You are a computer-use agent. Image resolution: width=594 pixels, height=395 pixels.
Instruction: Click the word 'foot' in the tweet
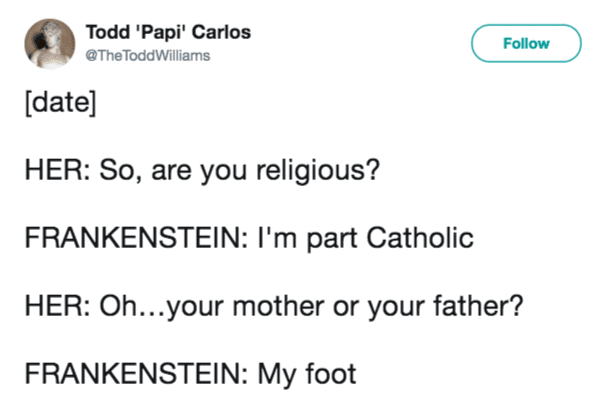pyautogui.click(x=331, y=373)
